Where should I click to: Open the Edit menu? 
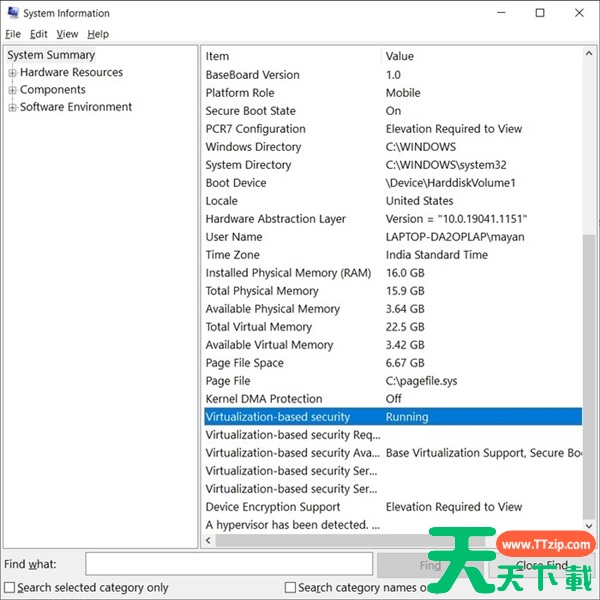39,34
